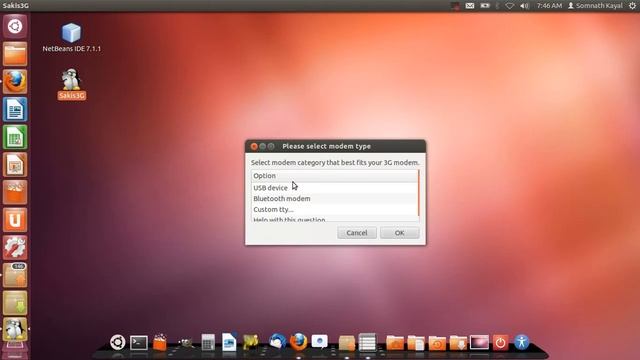Screen dimensions: 640x360
Task: Select the Custom tty... option
Action: click(335, 209)
